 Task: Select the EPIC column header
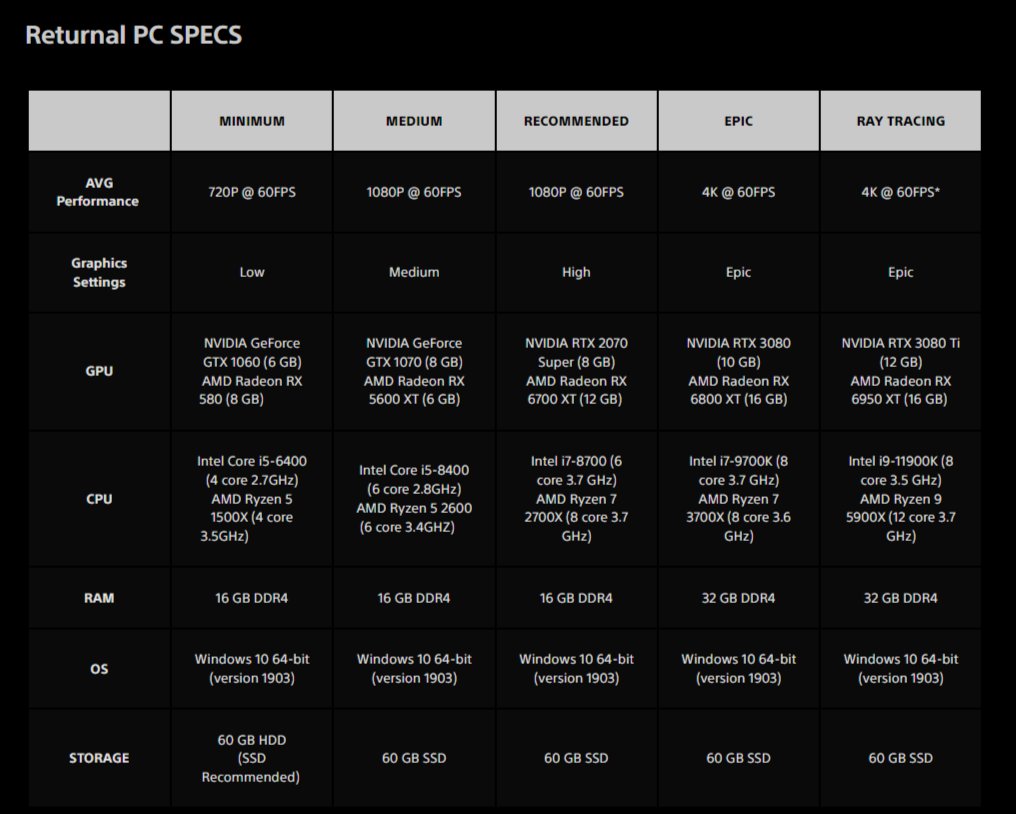click(739, 121)
